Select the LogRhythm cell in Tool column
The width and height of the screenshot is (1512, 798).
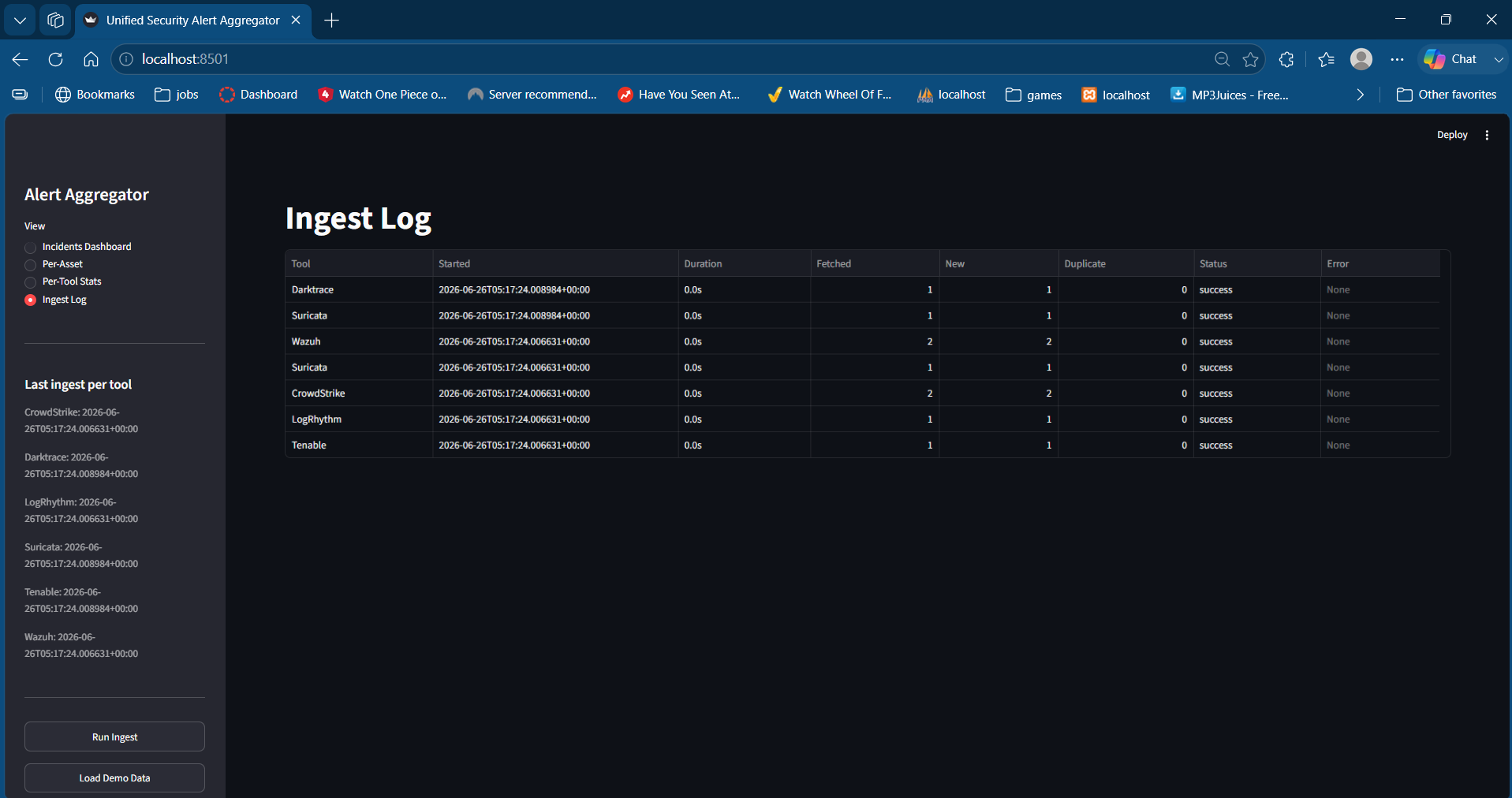[359, 420]
